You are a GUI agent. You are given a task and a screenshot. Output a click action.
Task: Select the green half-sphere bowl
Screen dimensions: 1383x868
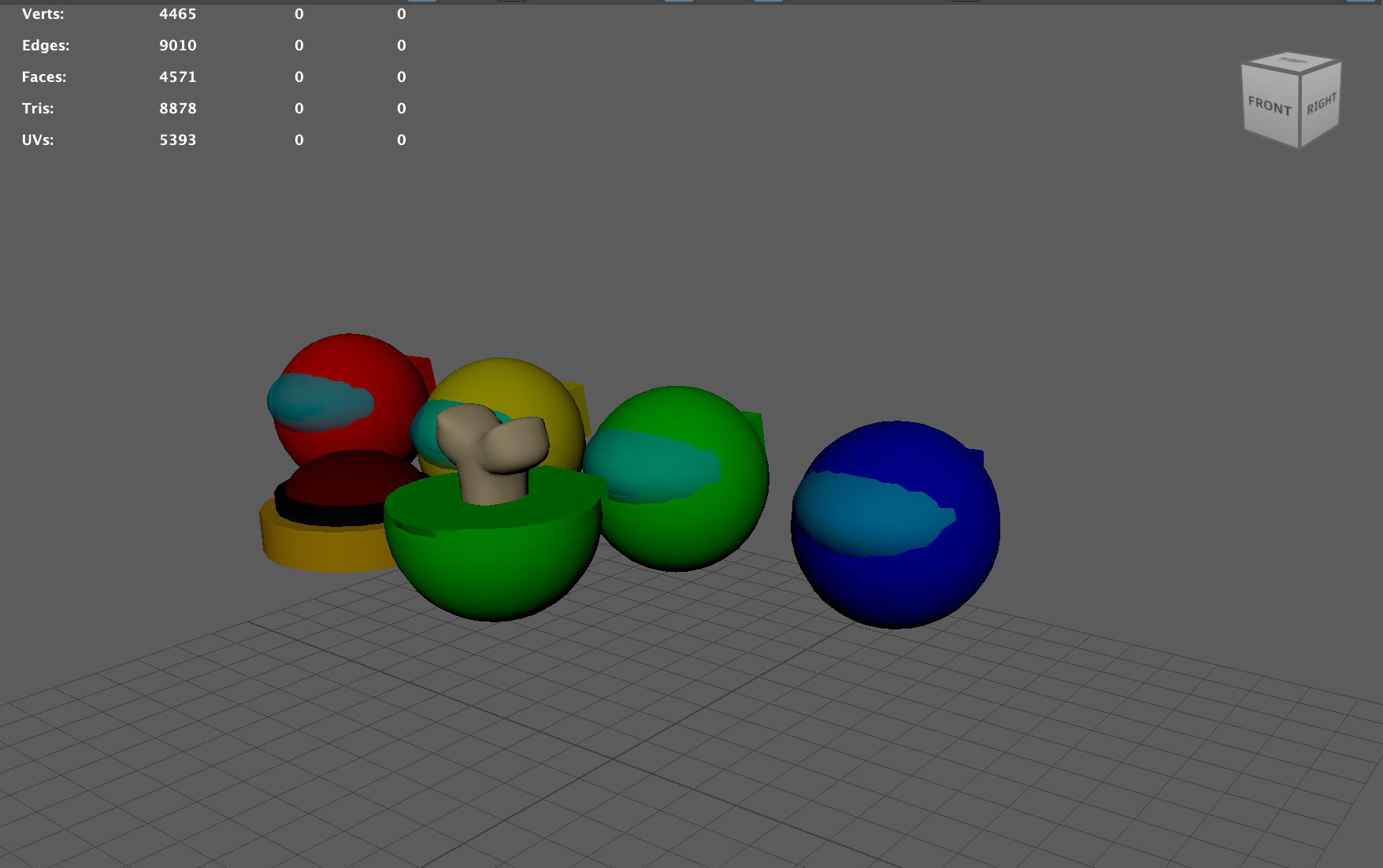point(492,567)
